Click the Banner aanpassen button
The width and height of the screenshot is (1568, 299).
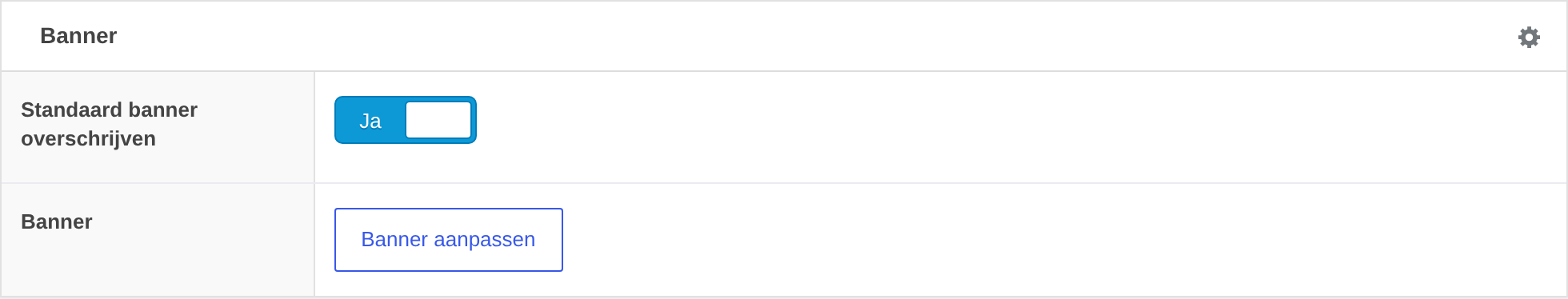pyautogui.click(x=448, y=240)
